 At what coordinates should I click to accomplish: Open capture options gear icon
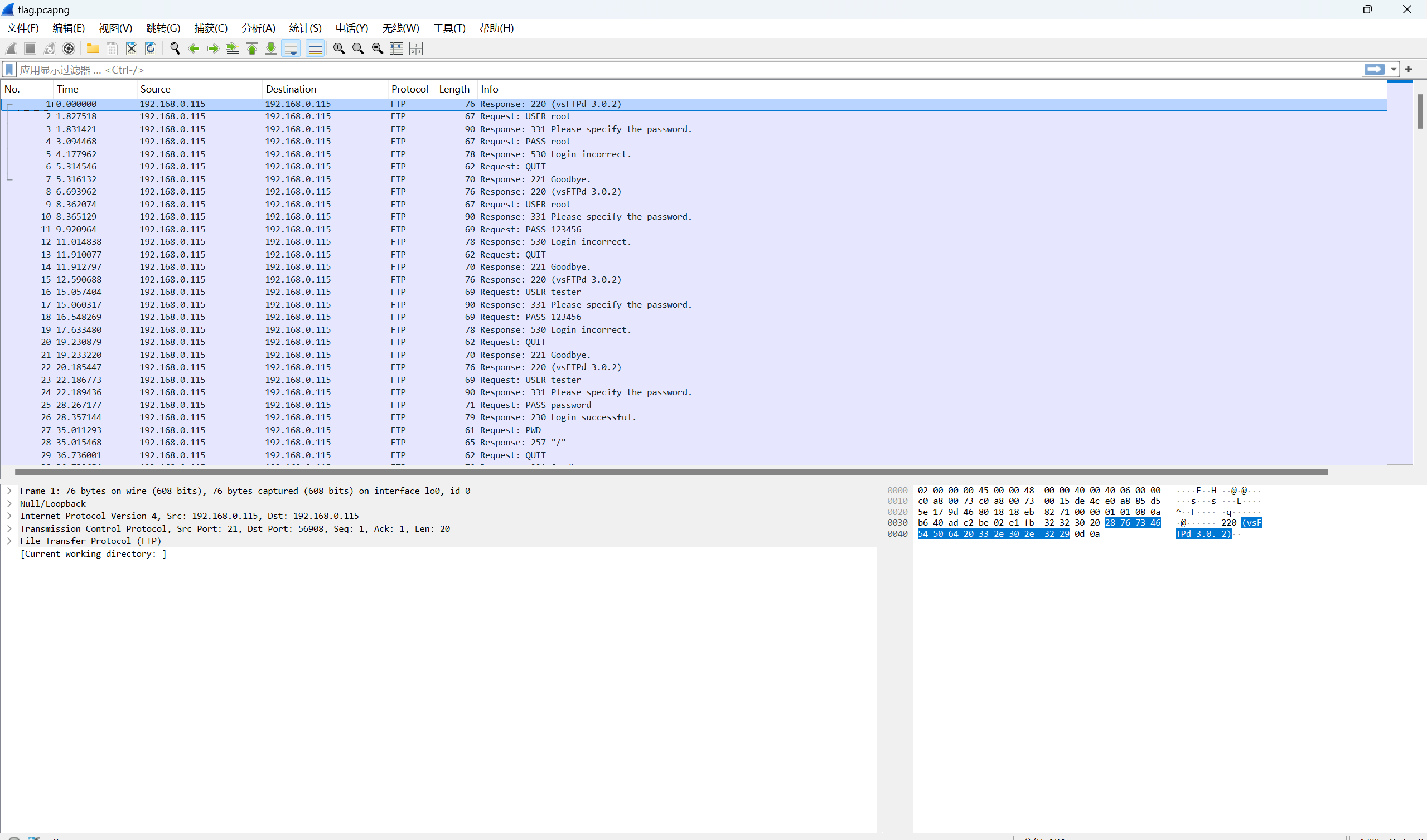click(69, 48)
